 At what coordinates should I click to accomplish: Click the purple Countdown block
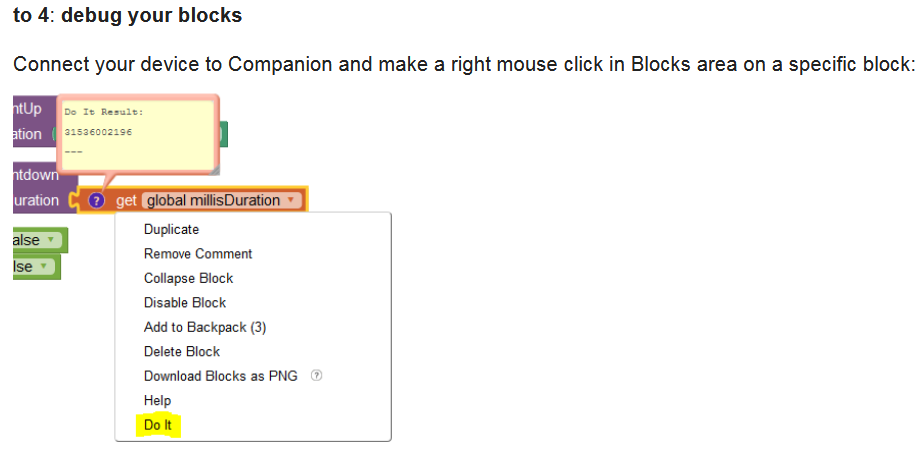coord(36,188)
